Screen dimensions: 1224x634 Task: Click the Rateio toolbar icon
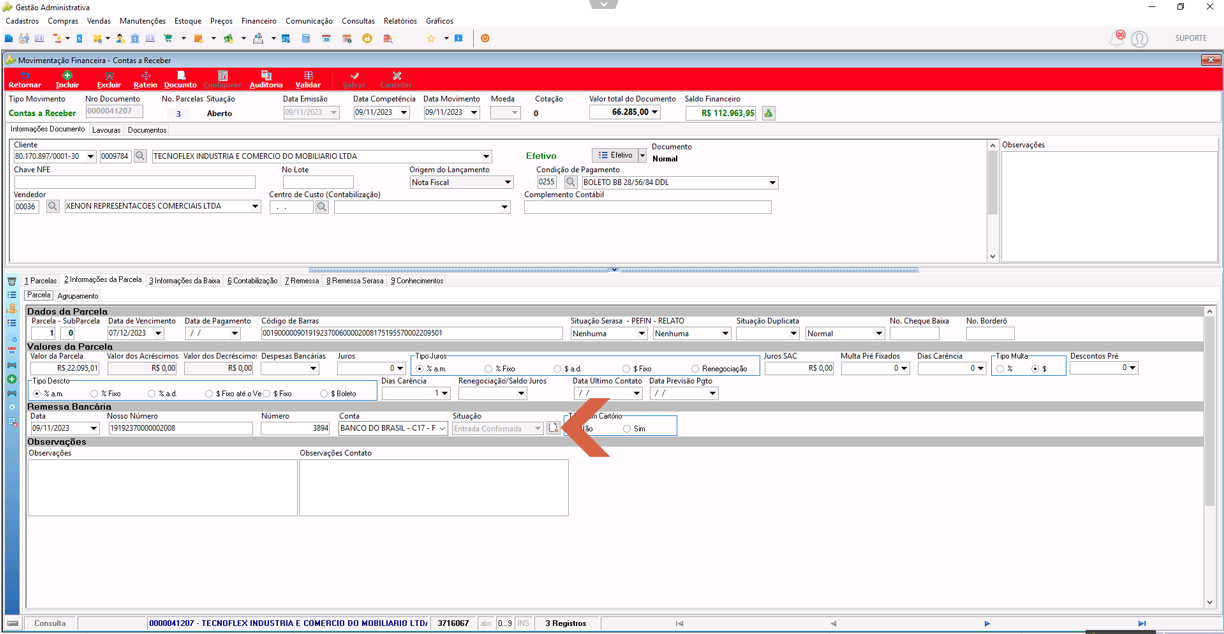point(145,80)
